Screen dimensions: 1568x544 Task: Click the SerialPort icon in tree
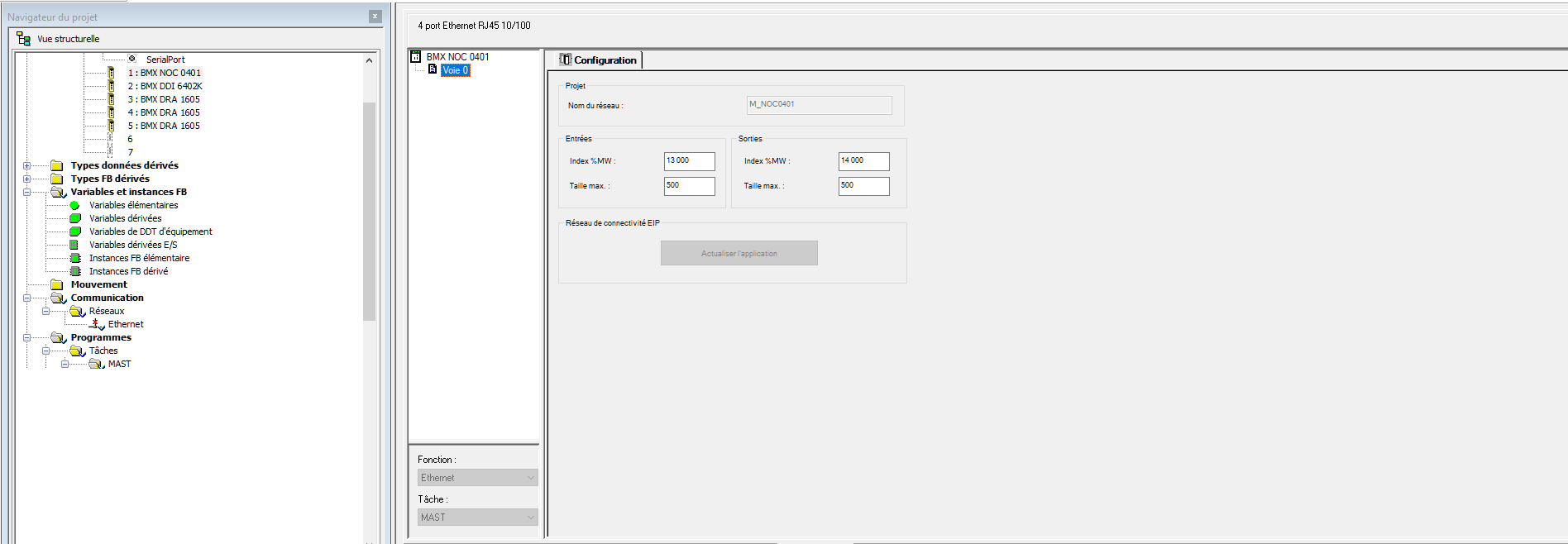[131, 59]
